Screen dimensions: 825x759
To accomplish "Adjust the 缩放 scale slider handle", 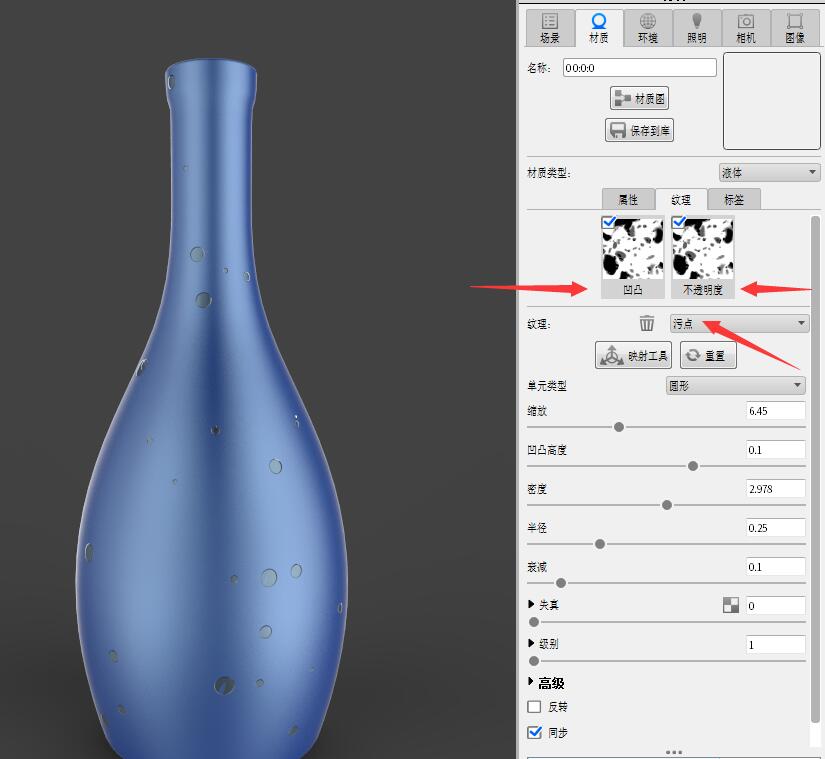I will tap(619, 427).
